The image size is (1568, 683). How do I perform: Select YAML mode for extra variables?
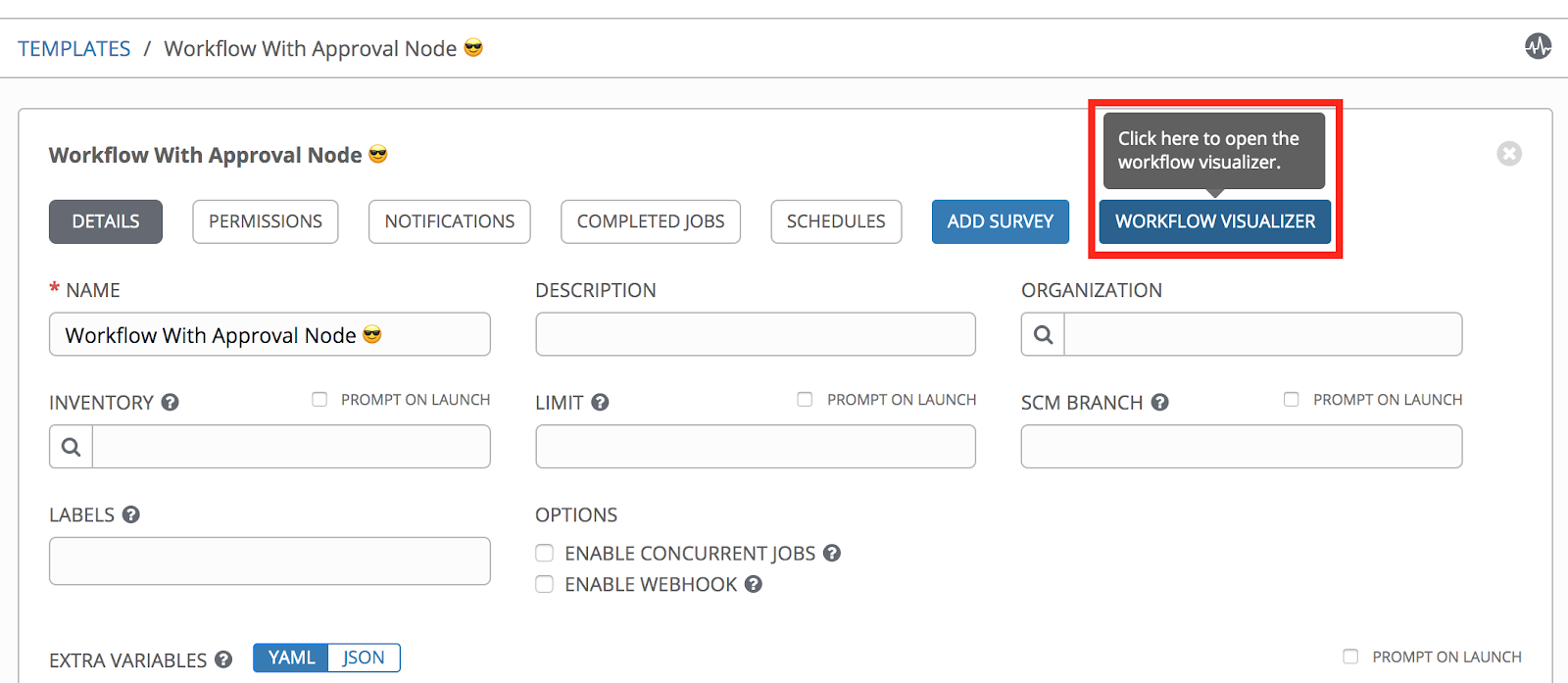290,658
